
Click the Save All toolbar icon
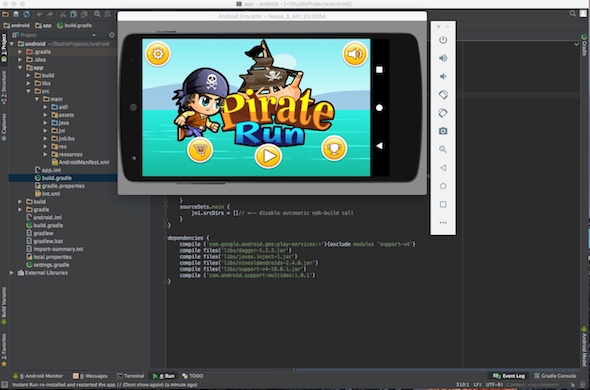16,14
